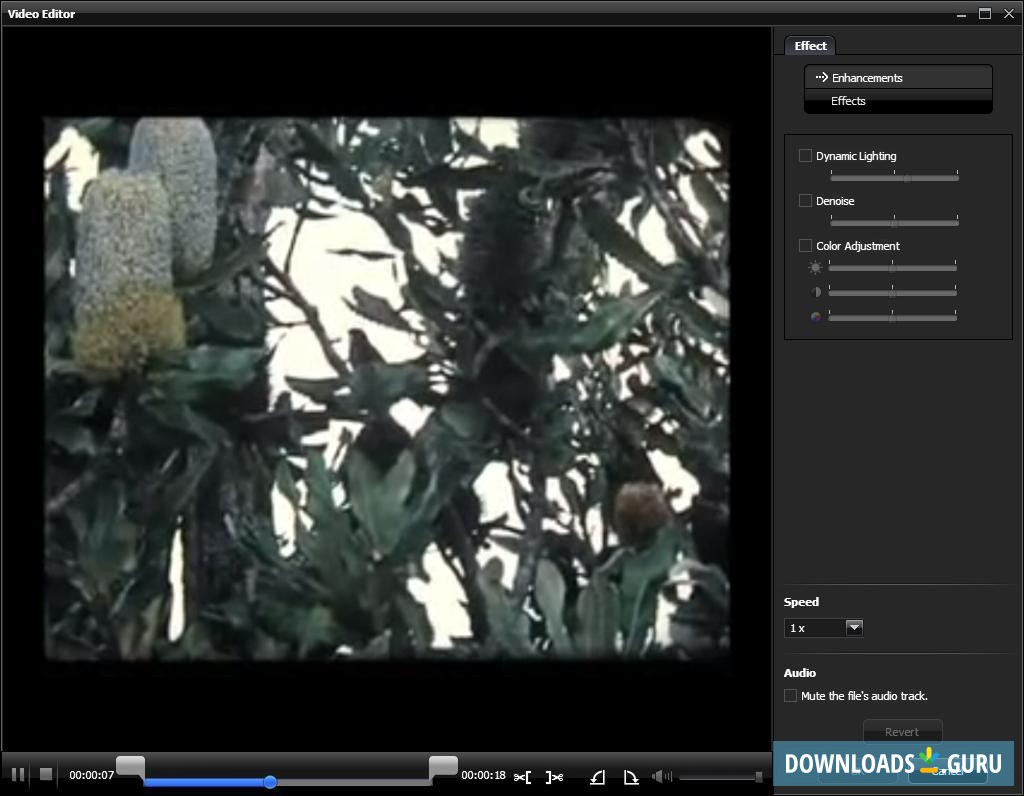This screenshot has height=796, width=1024.
Task: Click the brightness slider beside sun icon
Action: click(x=892, y=268)
